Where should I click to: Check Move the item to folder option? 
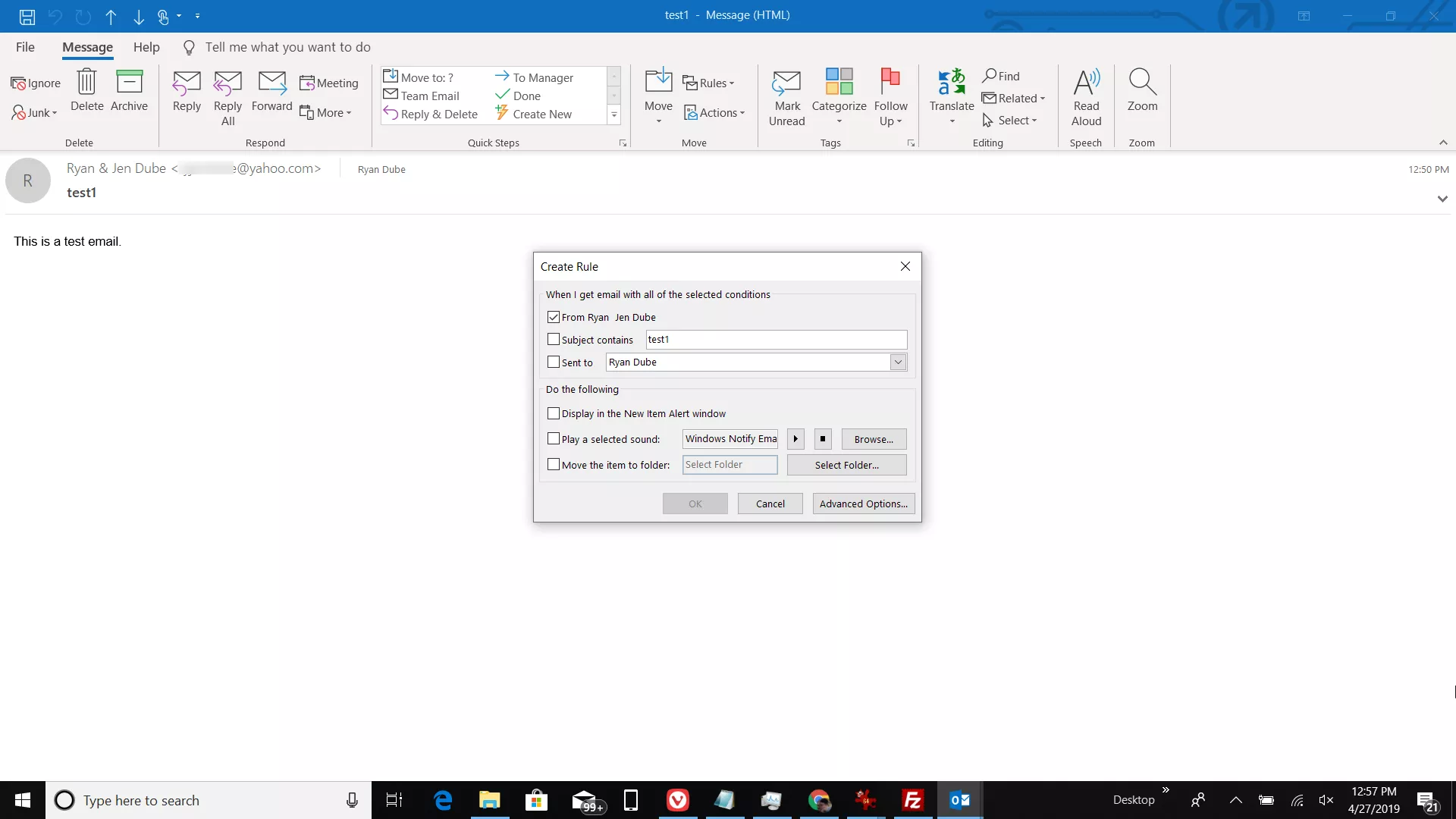(x=554, y=465)
